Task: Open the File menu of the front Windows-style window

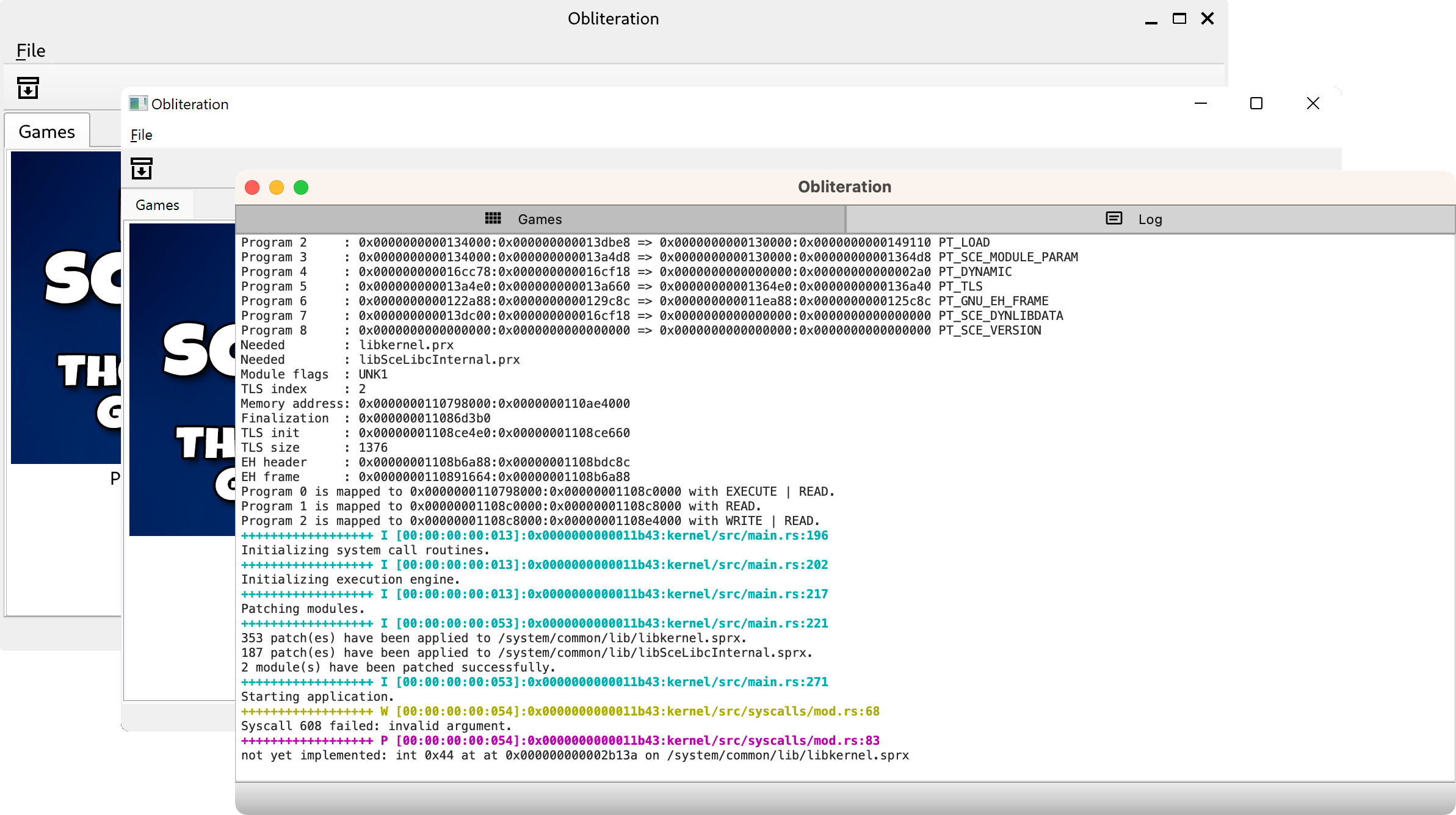Action: pos(140,135)
